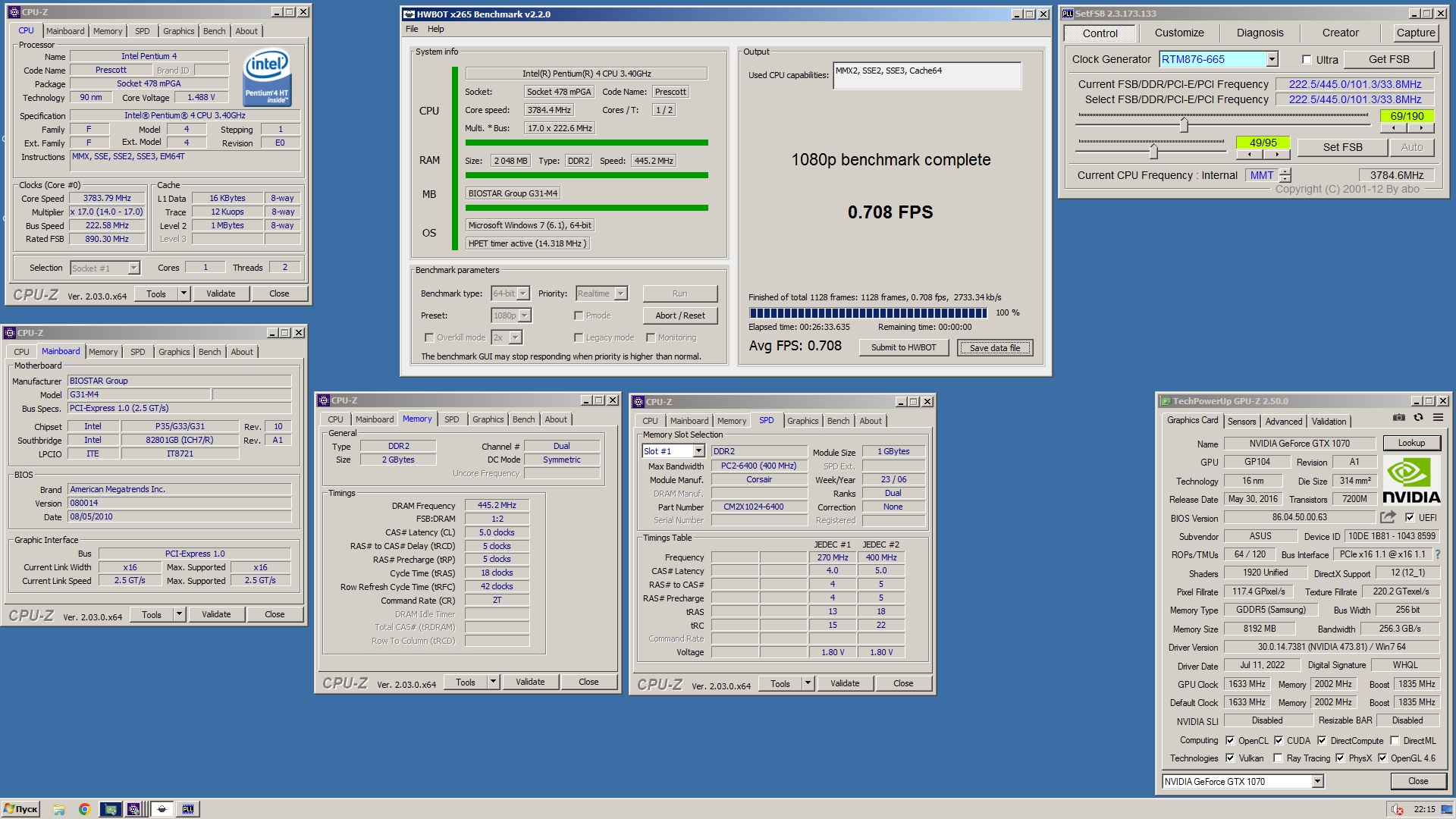Toggle OpenCL checkbox in GPU-Z
The image size is (1456, 819).
click(1230, 740)
